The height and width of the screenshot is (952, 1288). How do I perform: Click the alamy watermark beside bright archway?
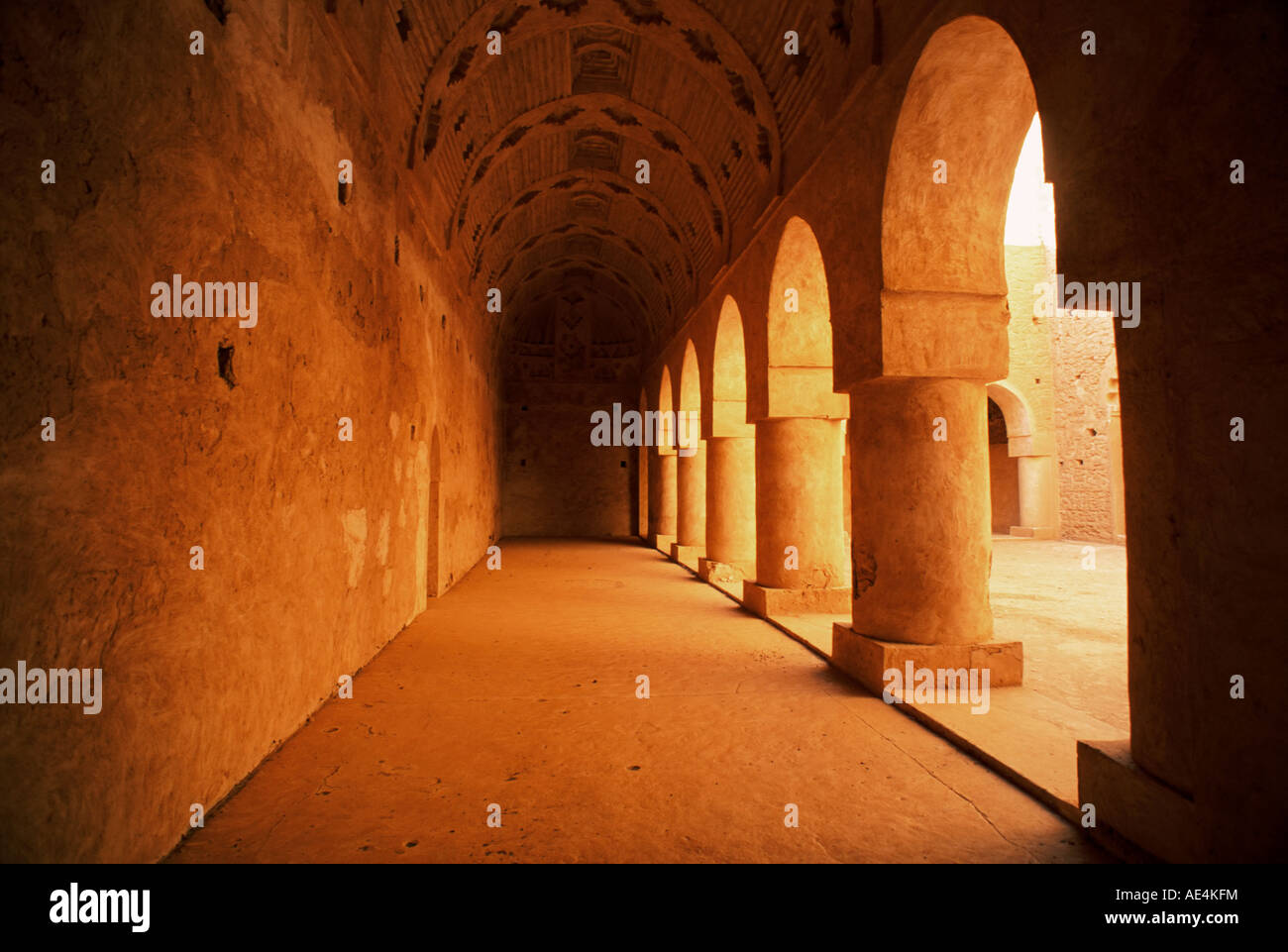1087,301
